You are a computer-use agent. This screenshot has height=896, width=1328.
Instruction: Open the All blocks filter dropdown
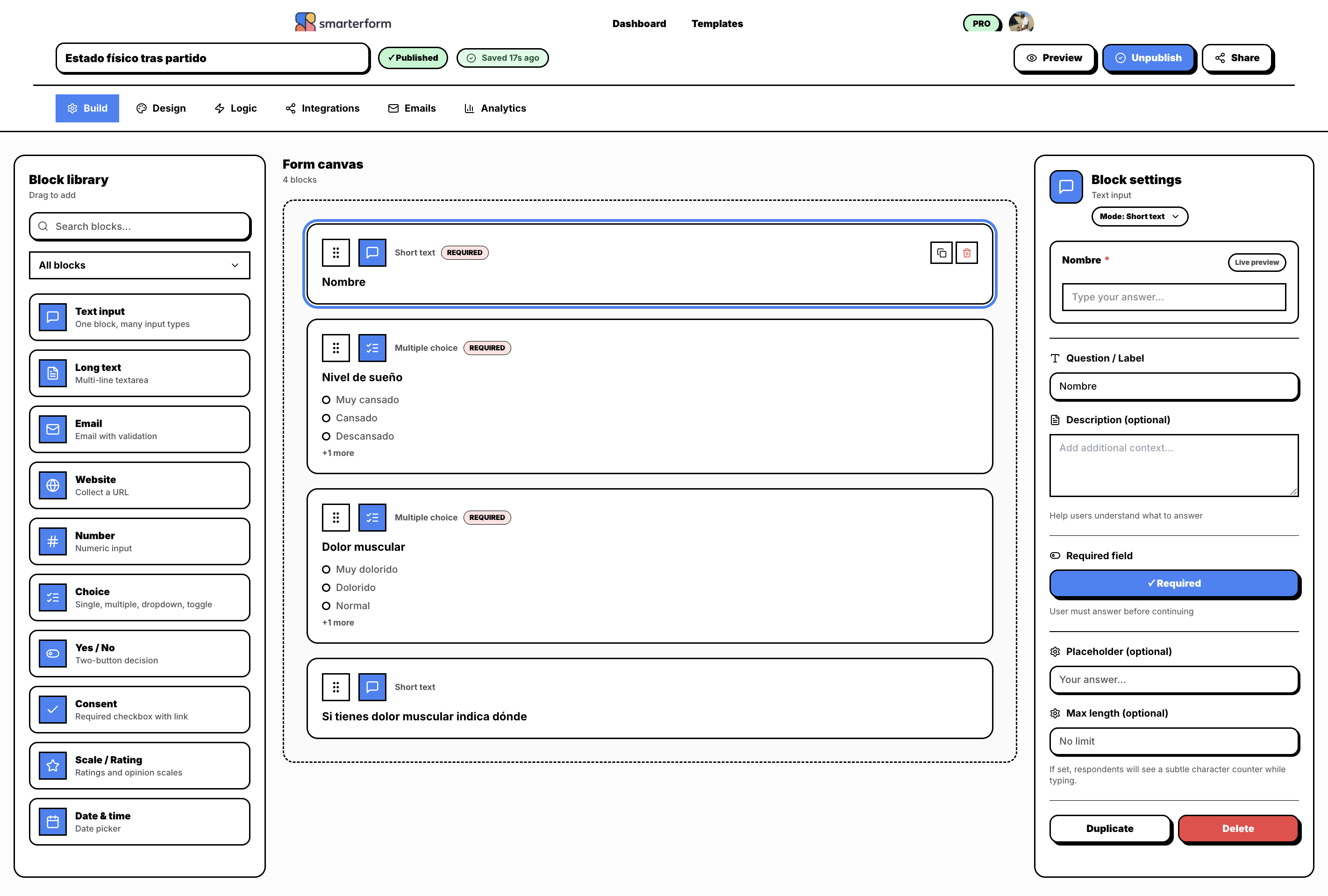(x=139, y=265)
